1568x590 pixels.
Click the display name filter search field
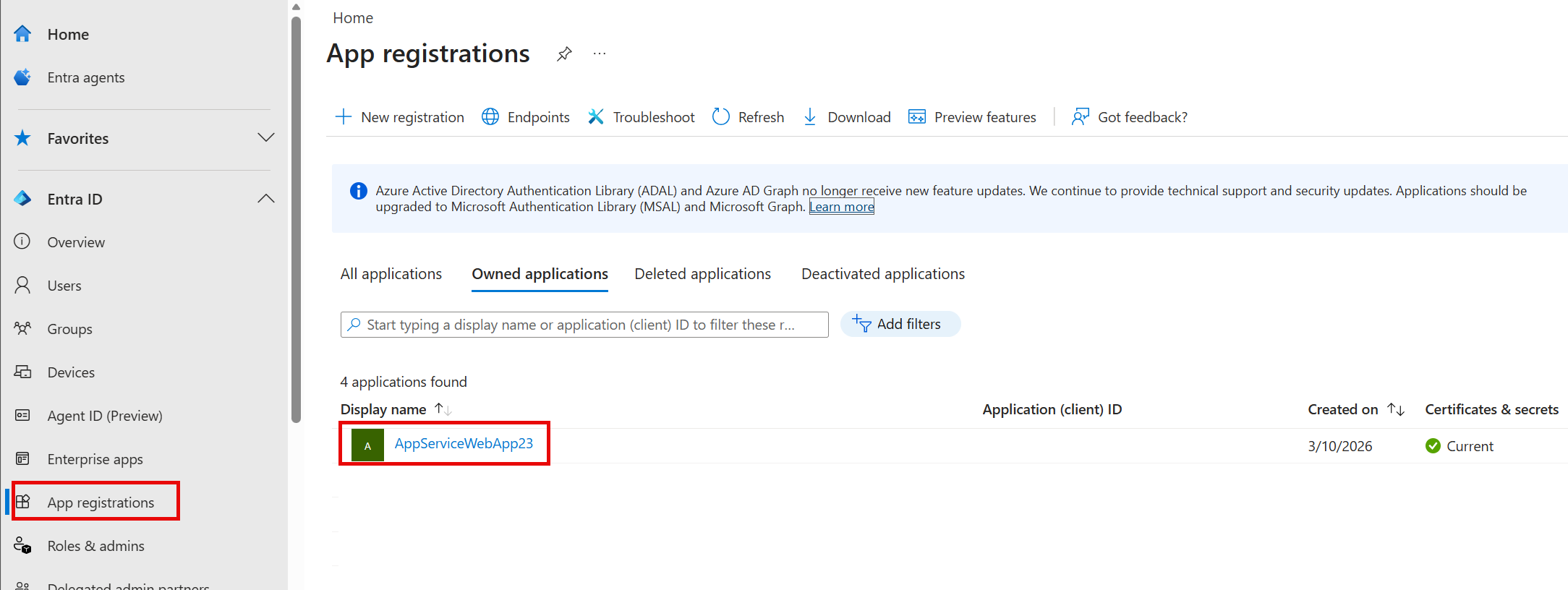click(x=584, y=325)
